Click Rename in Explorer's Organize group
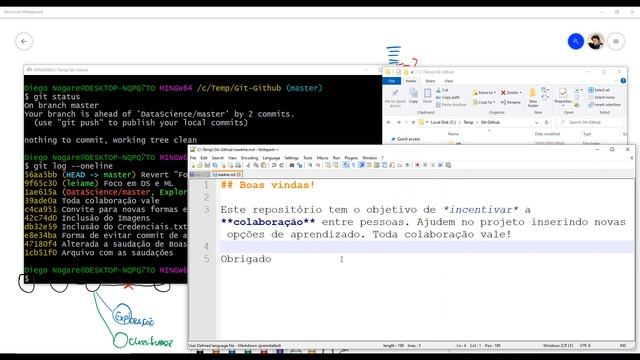This screenshot has width=640, height=360. (x=511, y=102)
